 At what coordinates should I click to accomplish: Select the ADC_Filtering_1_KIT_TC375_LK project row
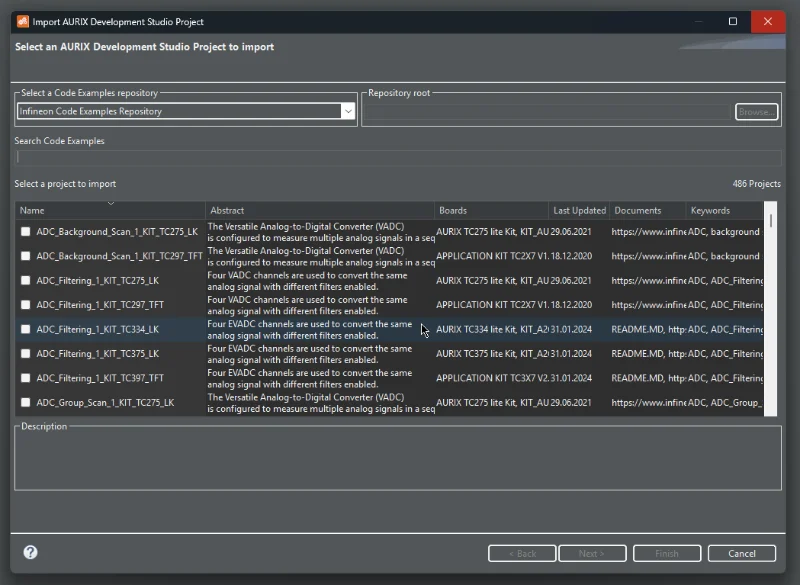[x=97, y=354]
